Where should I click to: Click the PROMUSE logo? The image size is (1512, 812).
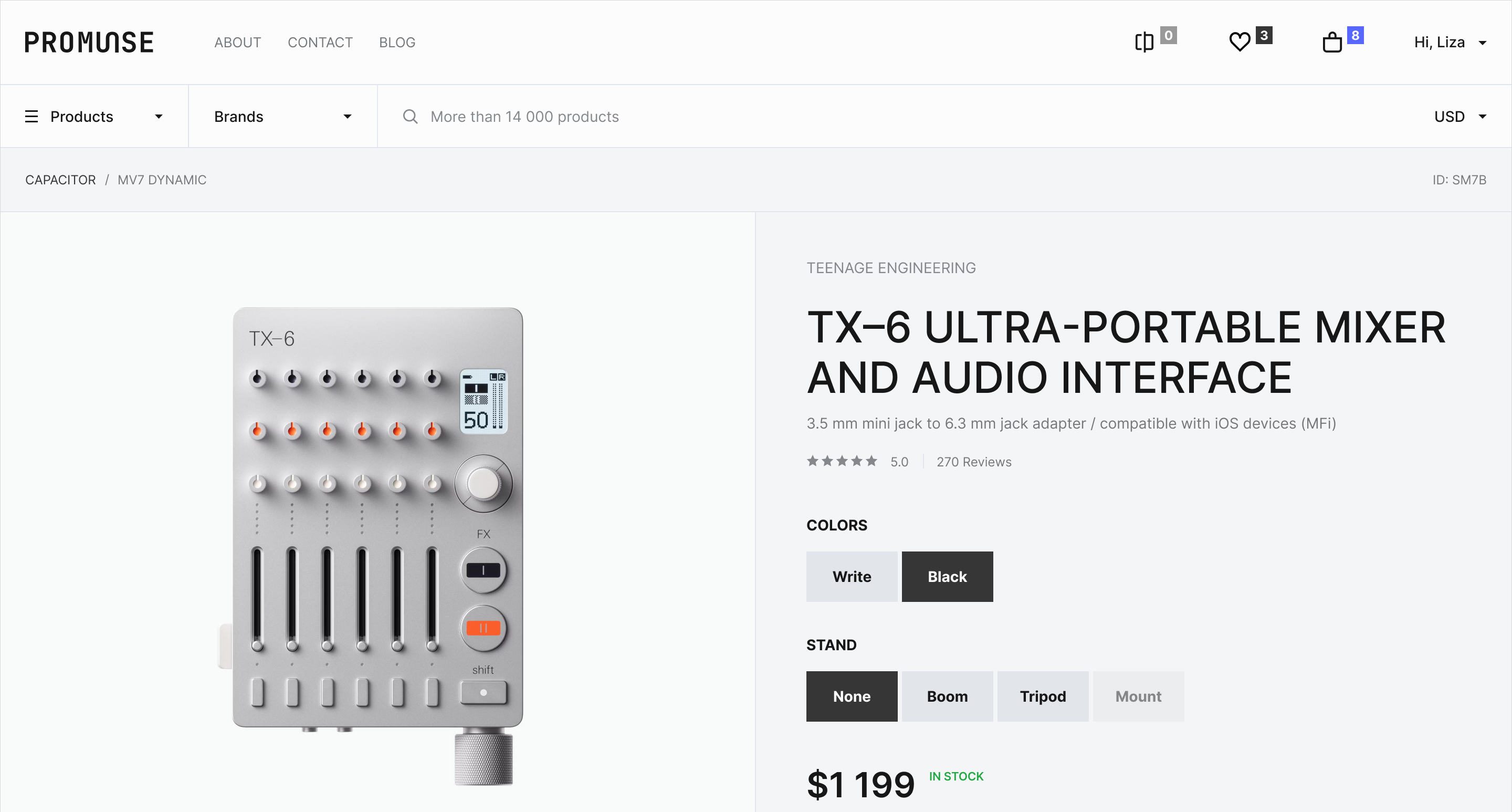89,42
